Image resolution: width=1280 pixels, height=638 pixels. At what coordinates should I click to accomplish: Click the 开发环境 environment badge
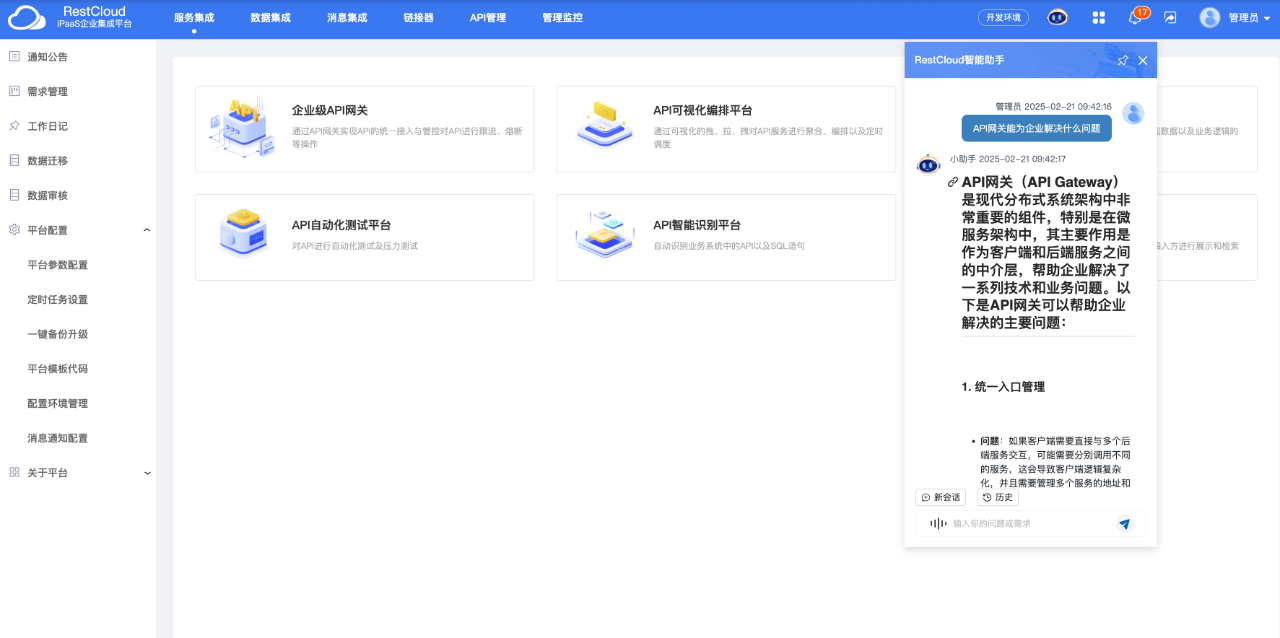[1003, 17]
